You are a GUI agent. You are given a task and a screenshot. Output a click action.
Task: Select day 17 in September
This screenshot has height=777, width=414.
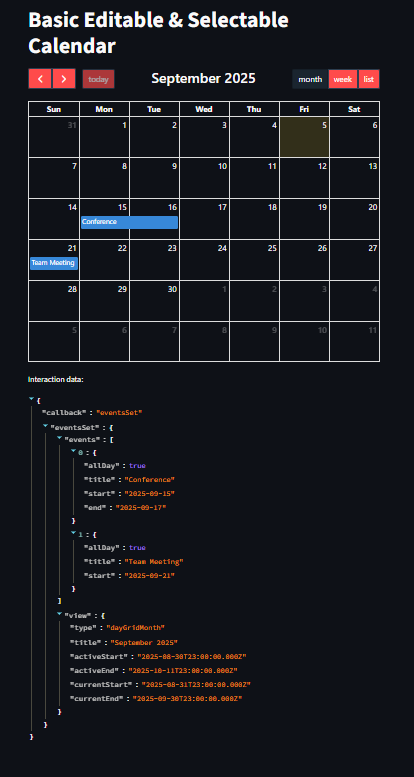tap(204, 219)
